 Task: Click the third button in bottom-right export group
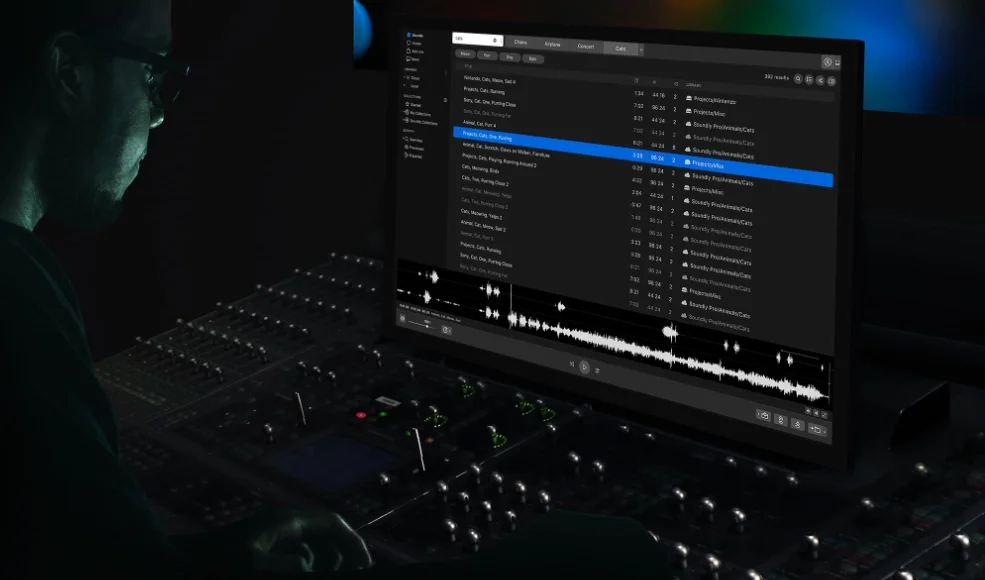797,425
